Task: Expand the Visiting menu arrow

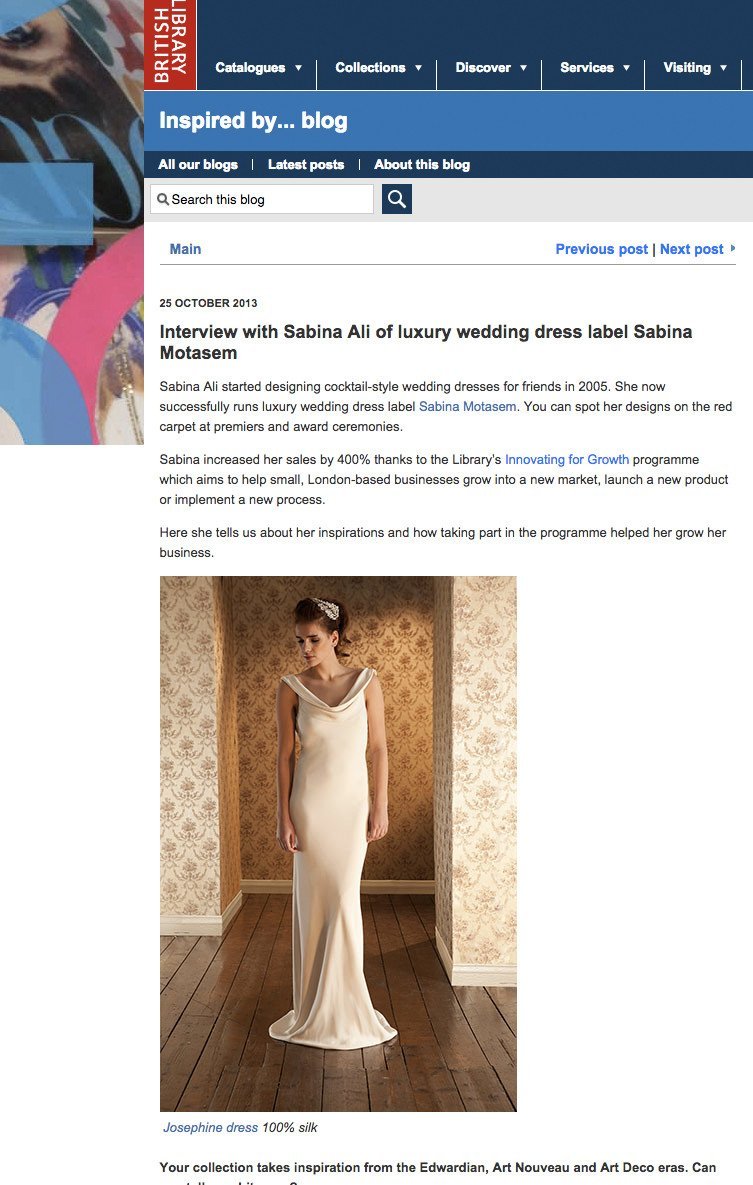Action: click(724, 68)
